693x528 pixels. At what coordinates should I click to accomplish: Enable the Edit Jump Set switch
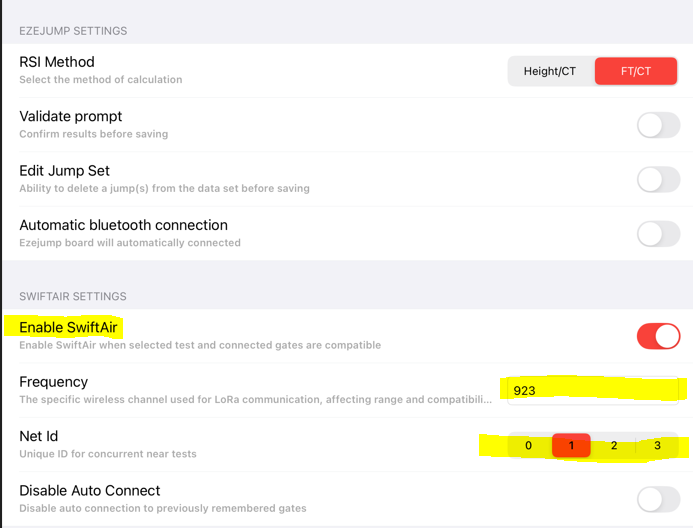click(x=658, y=179)
